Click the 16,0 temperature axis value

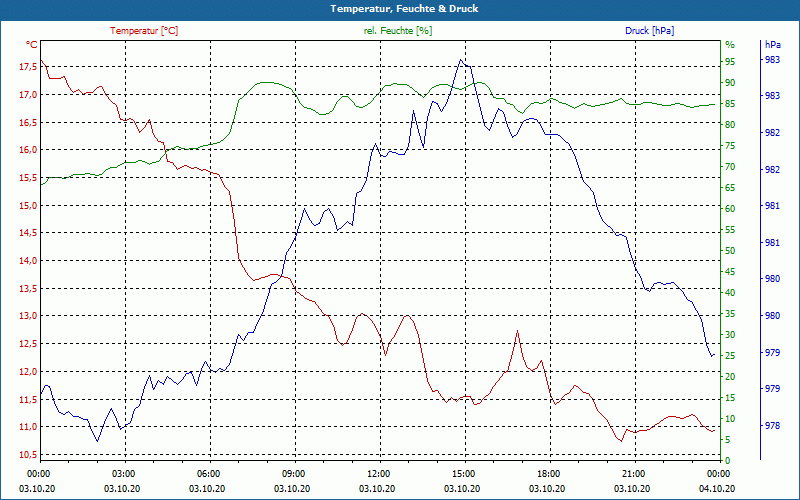[x=28, y=150]
